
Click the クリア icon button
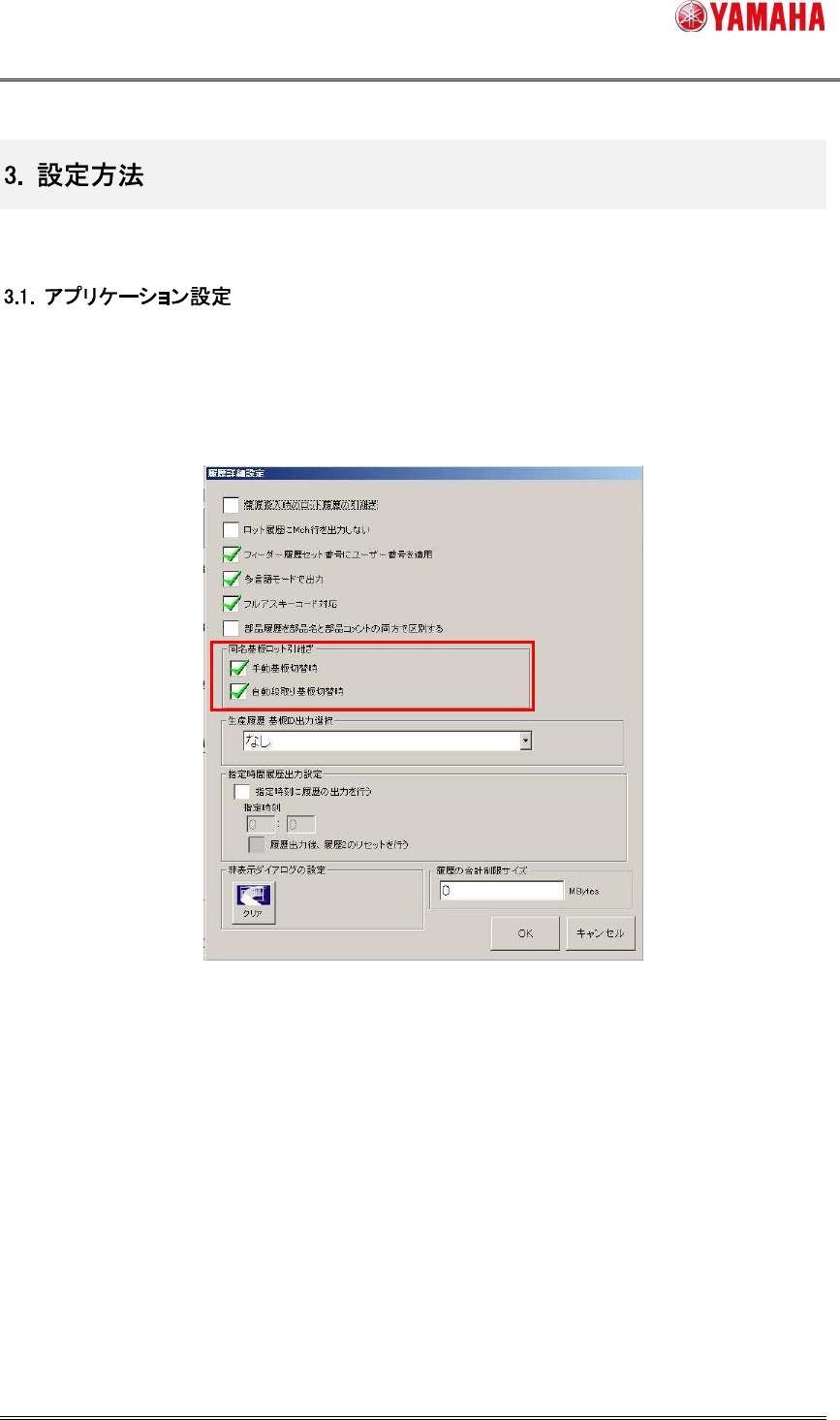coord(253,902)
